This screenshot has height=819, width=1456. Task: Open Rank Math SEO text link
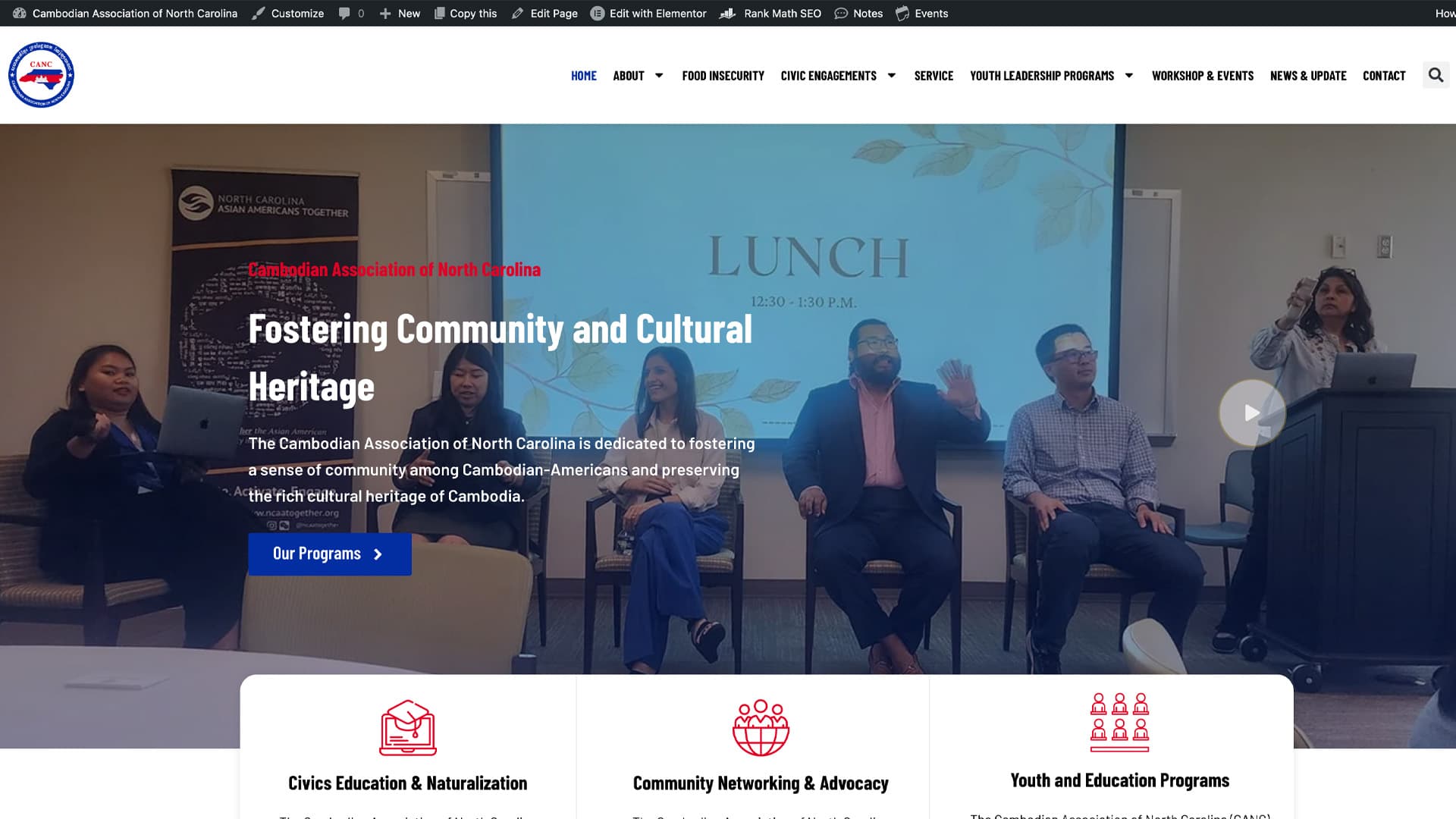(783, 13)
